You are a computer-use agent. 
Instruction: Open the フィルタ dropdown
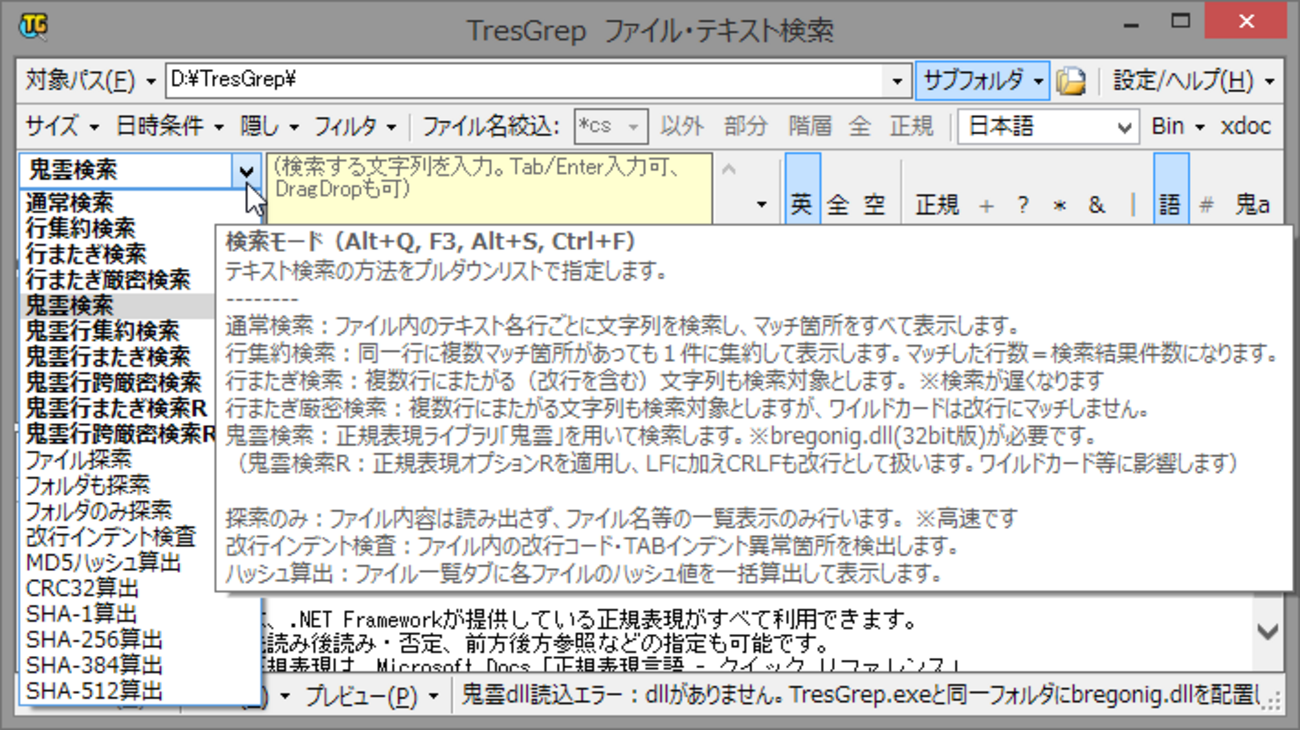coord(355,126)
